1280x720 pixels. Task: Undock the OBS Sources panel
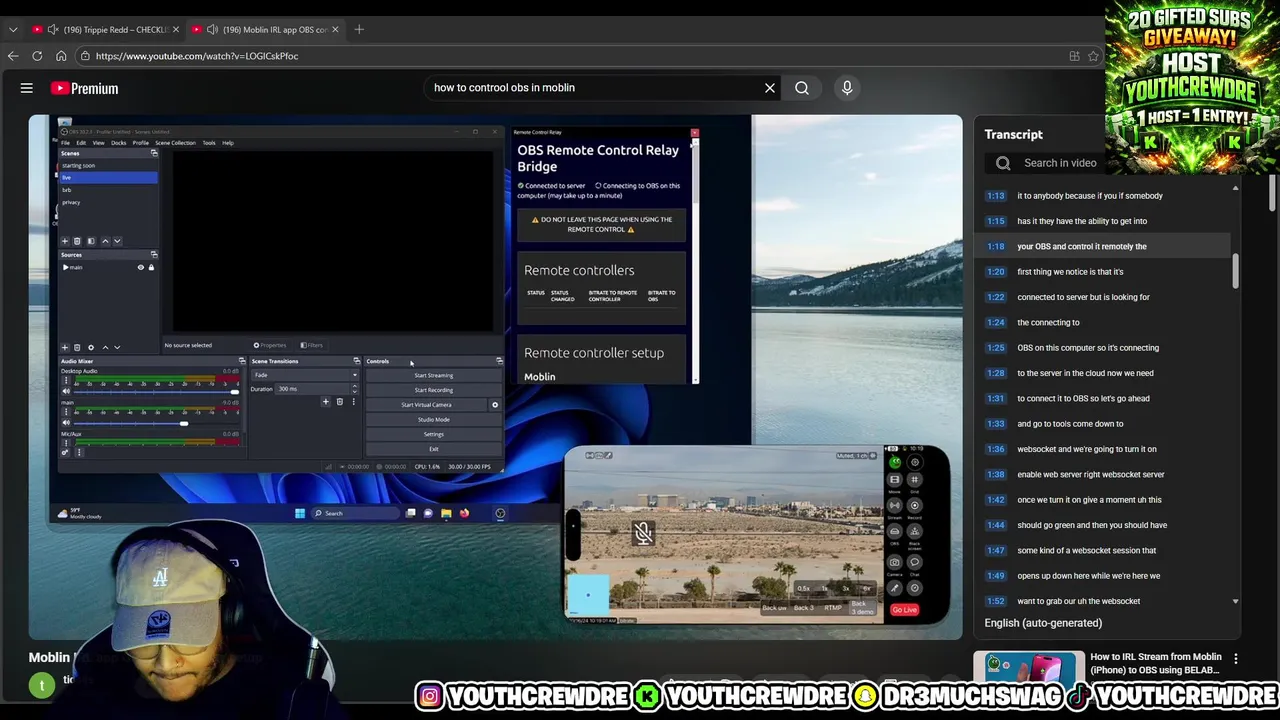coord(154,254)
